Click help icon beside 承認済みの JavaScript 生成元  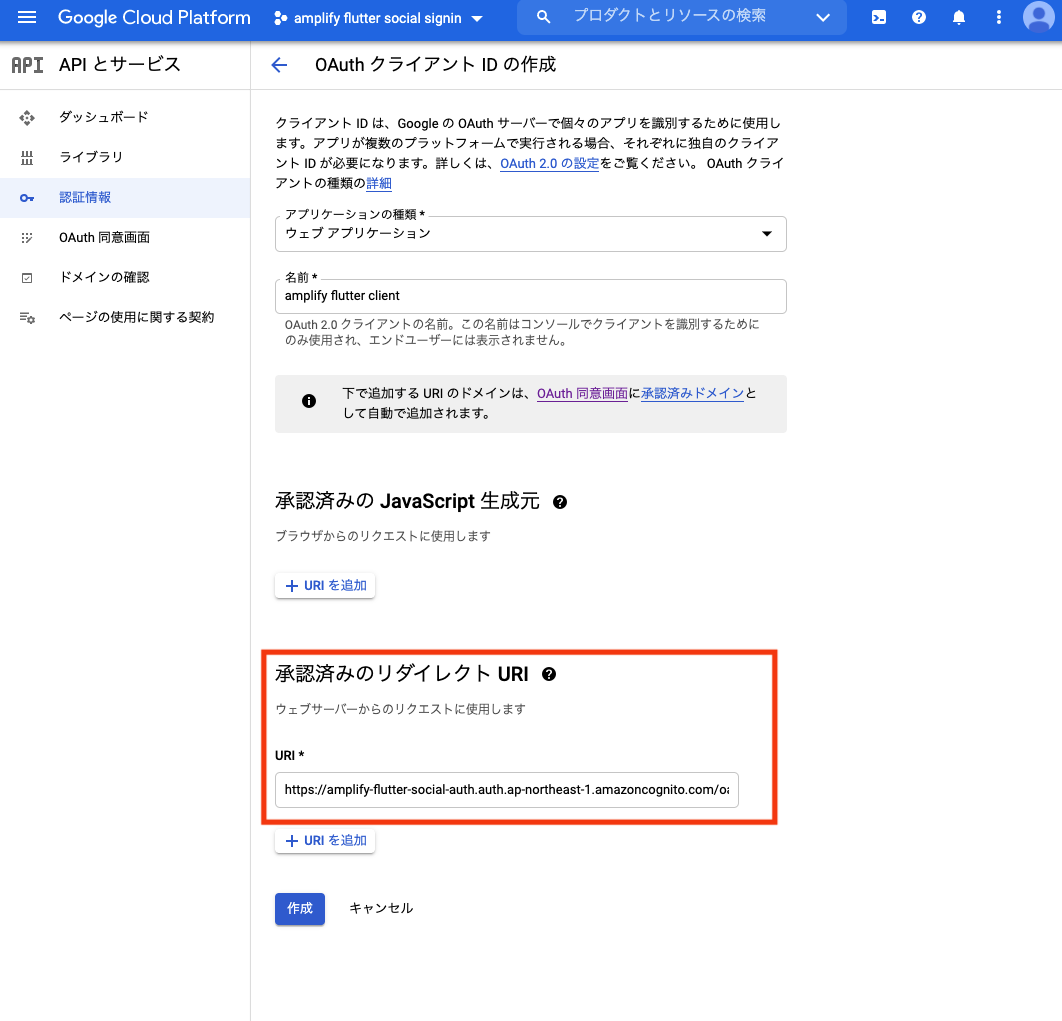(560, 502)
